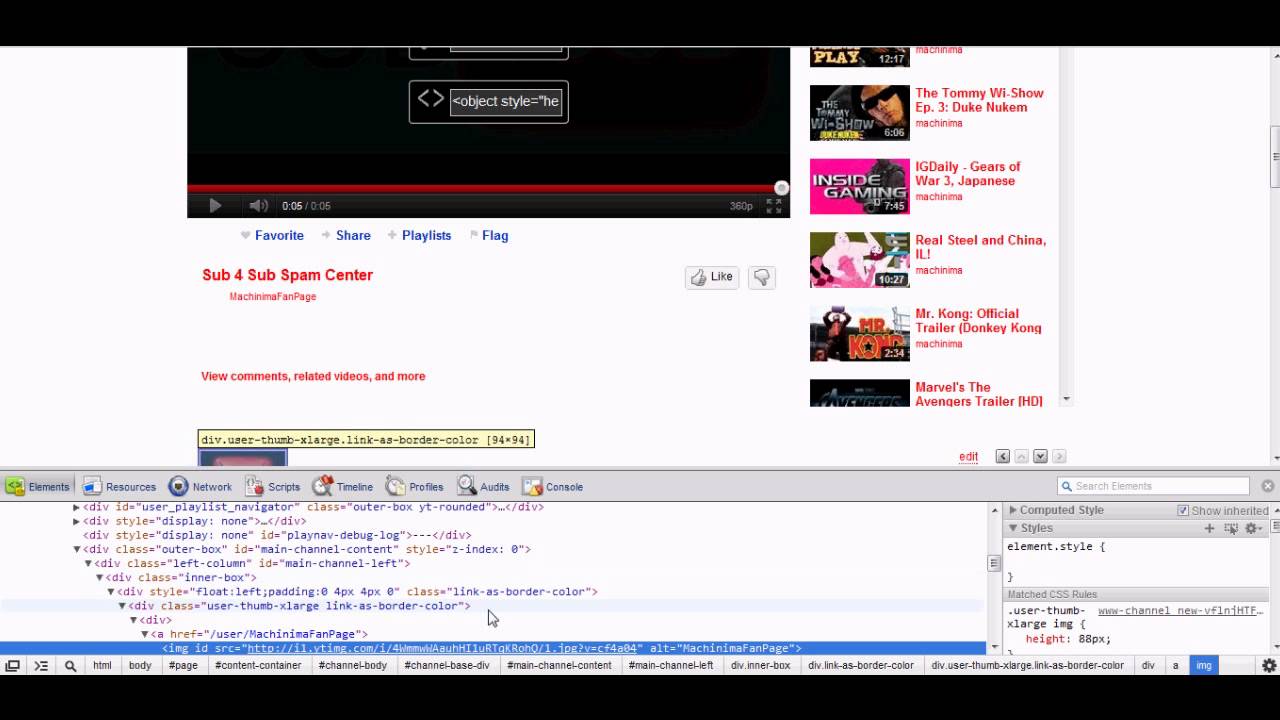This screenshot has height=720, width=1280.
Task: Click the embed code angle-brackets icon
Action: (x=431, y=99)
